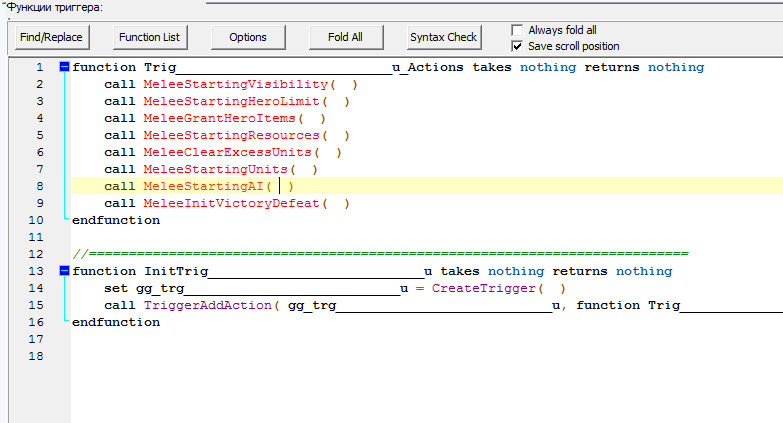The height and width of the screenshot is (423, 783).
Task: Click line number 18 in the gutter
Action: 36,356
